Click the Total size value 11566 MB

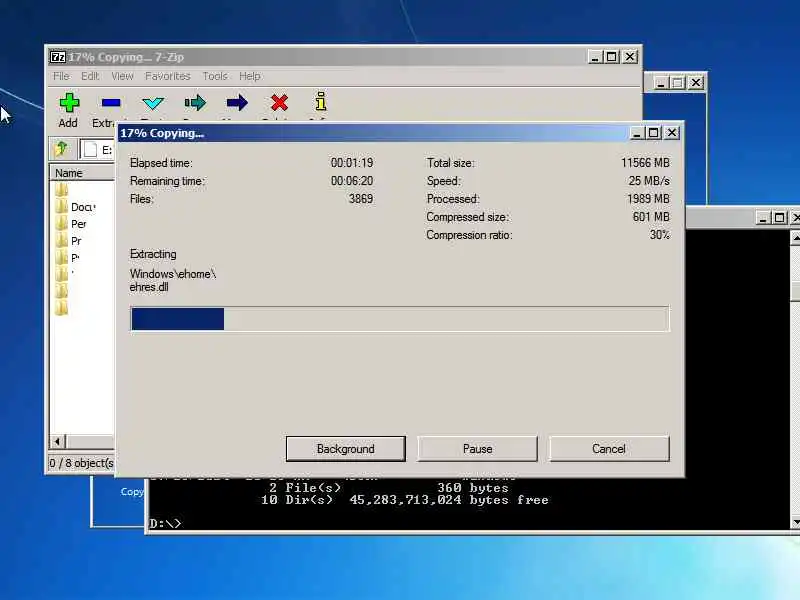(x=645, y=163)
